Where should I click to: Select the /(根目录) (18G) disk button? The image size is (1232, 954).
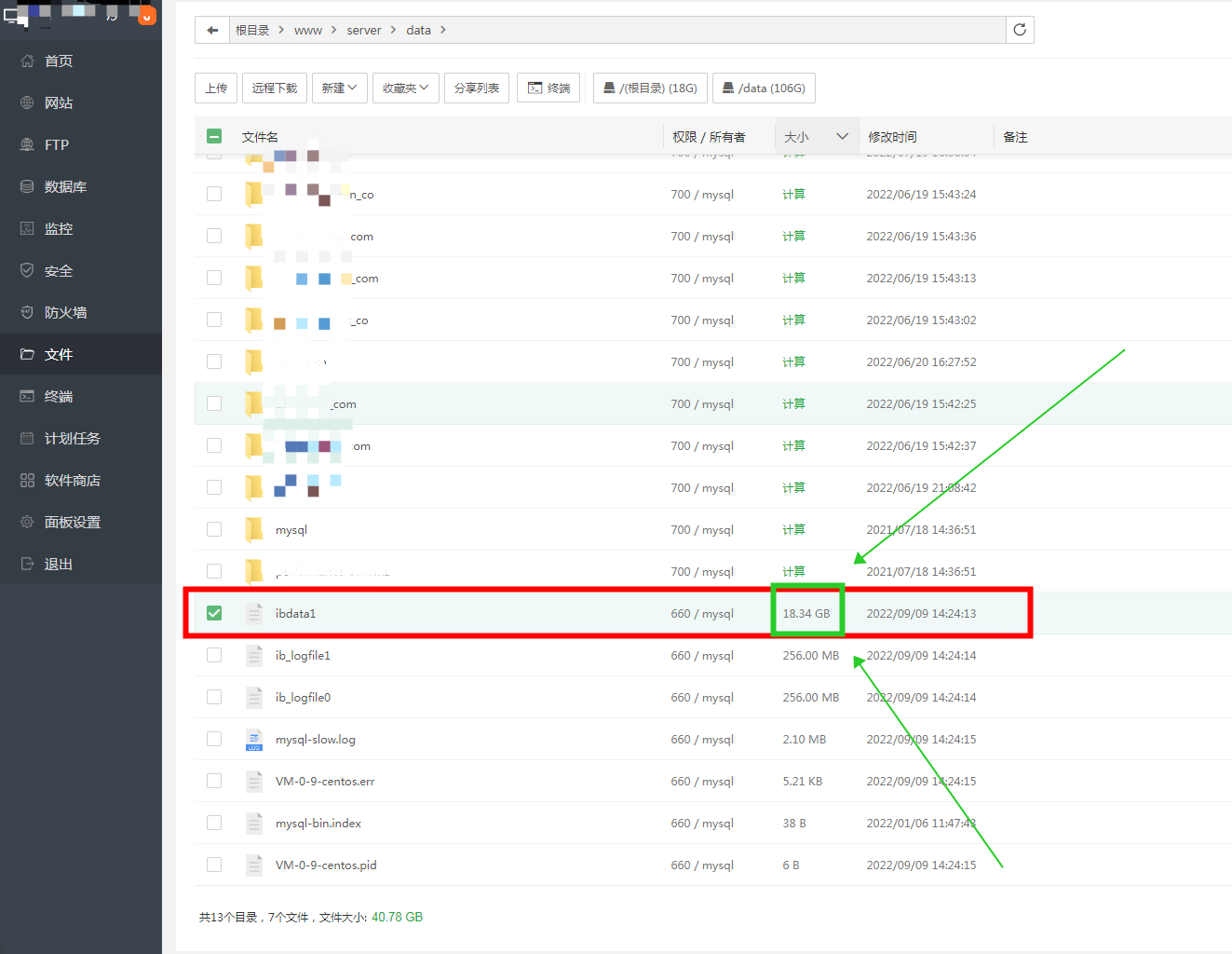(650, 88)
